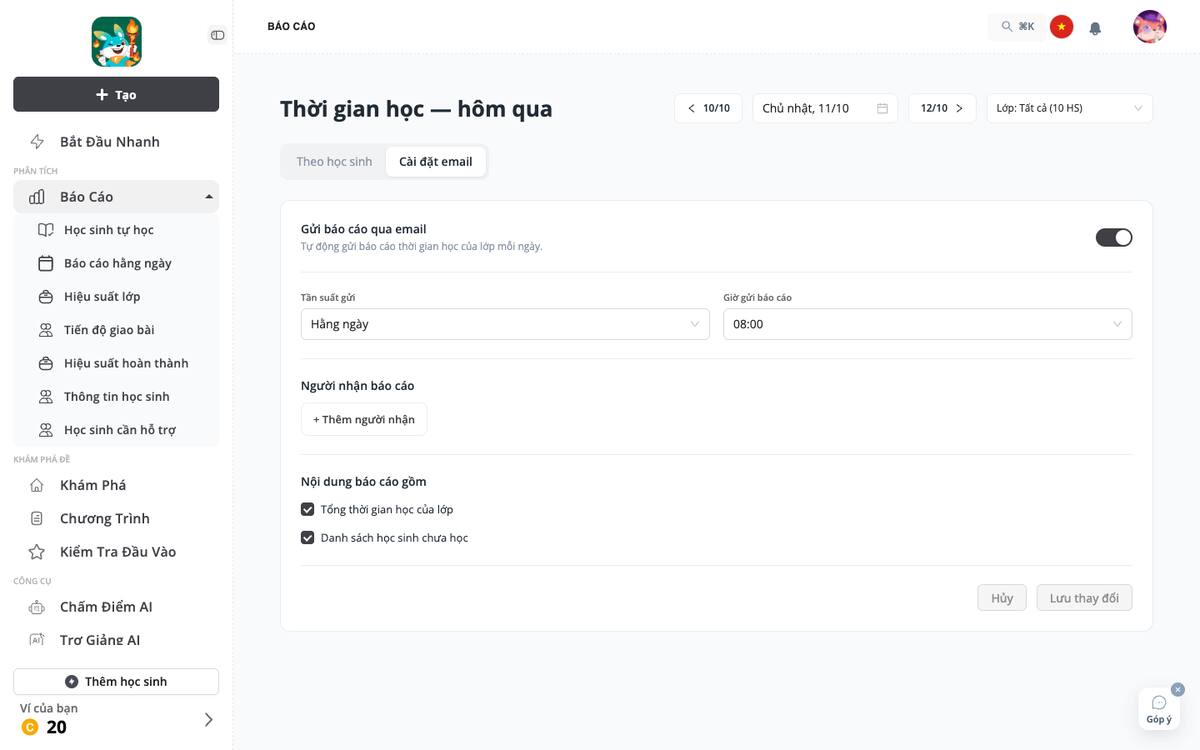Viewport: 1200px width, 750px height.
Task: Open Hiệu suất hoàn thành report
Action: tap(116, 363)
